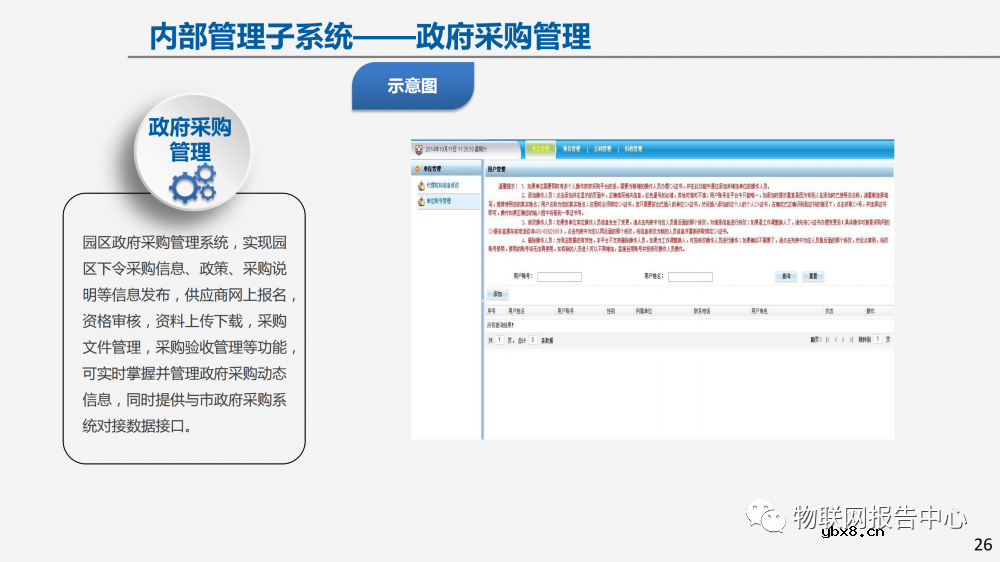This screenshot has width=1000, height=562.
Task: Click the avatar icon beside the date
Action: pos(418,149)
